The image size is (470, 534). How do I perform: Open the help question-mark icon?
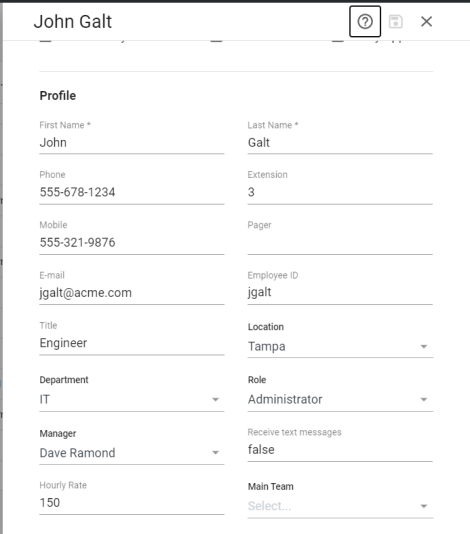[365, 21]
